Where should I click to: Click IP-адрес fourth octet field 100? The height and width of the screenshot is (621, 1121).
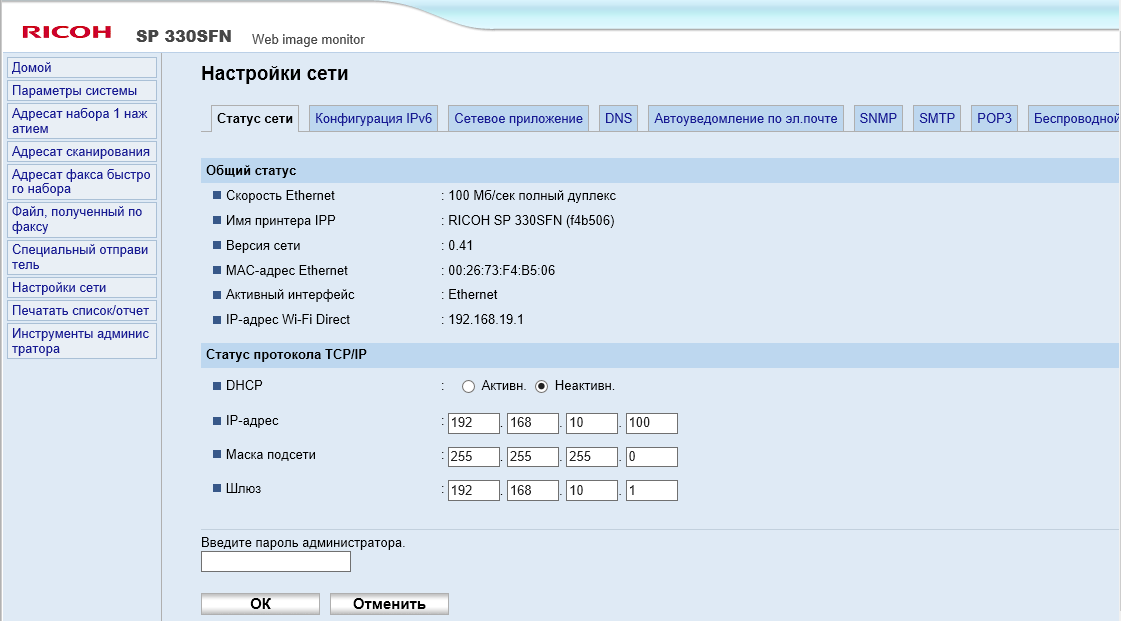pos(651,423)
